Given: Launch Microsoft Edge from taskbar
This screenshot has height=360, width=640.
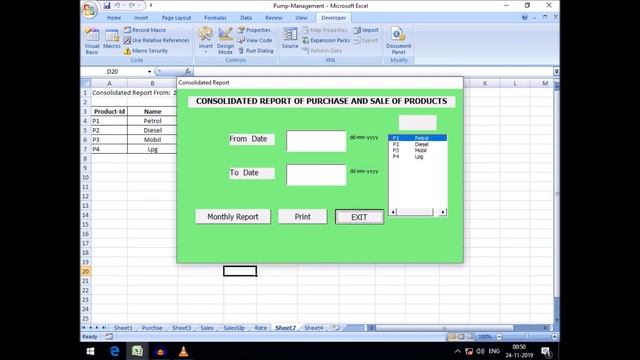Looking at the screenshot, I should (115, 351).
